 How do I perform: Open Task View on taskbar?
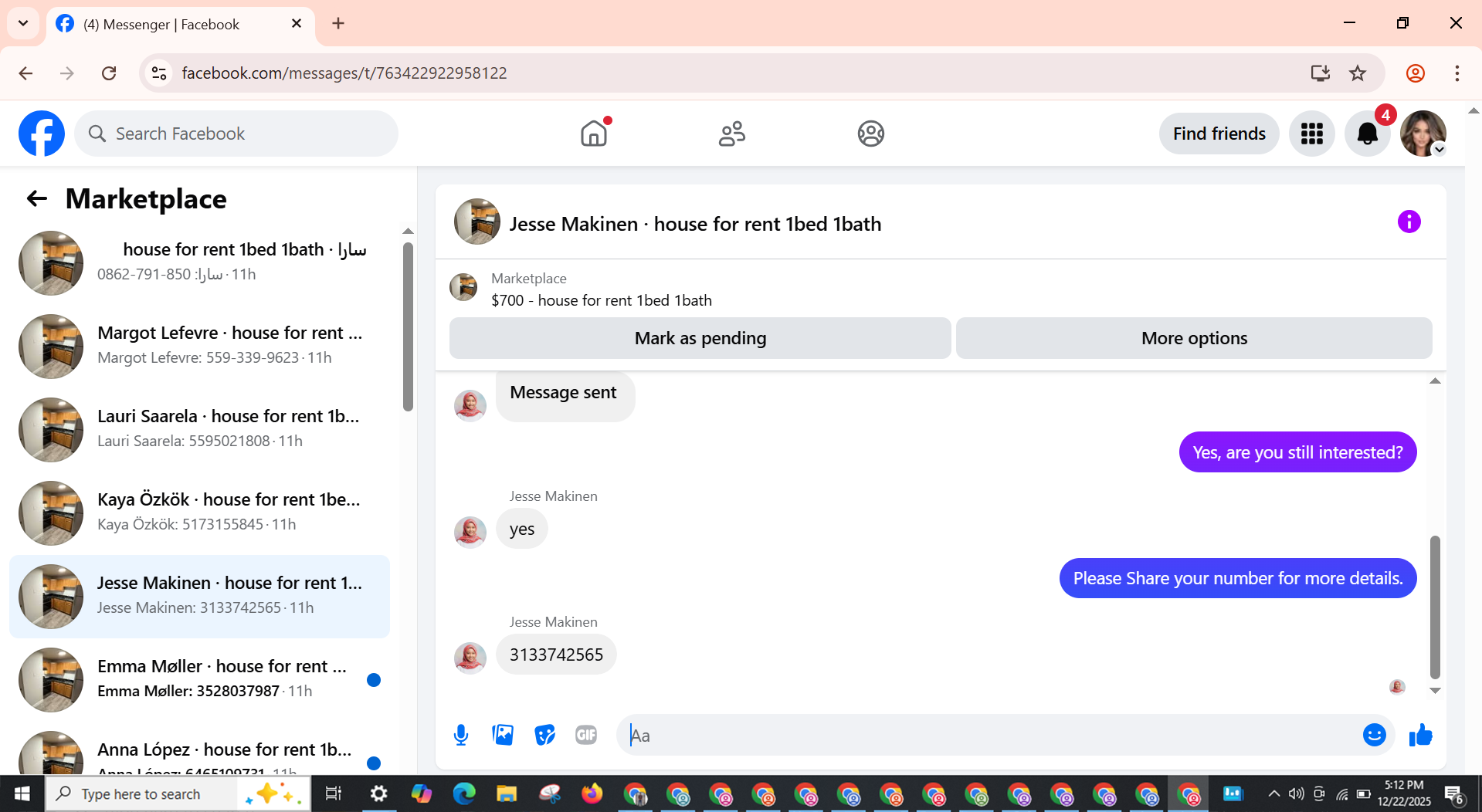coord(334,793)
